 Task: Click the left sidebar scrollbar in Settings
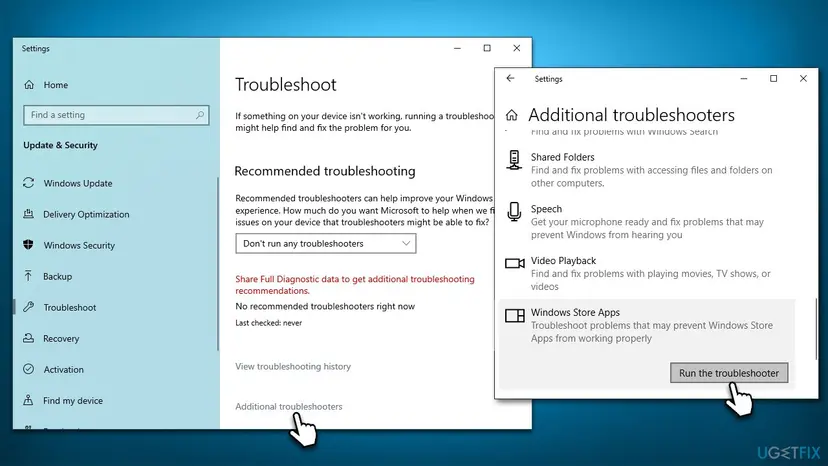pos(218,264)
